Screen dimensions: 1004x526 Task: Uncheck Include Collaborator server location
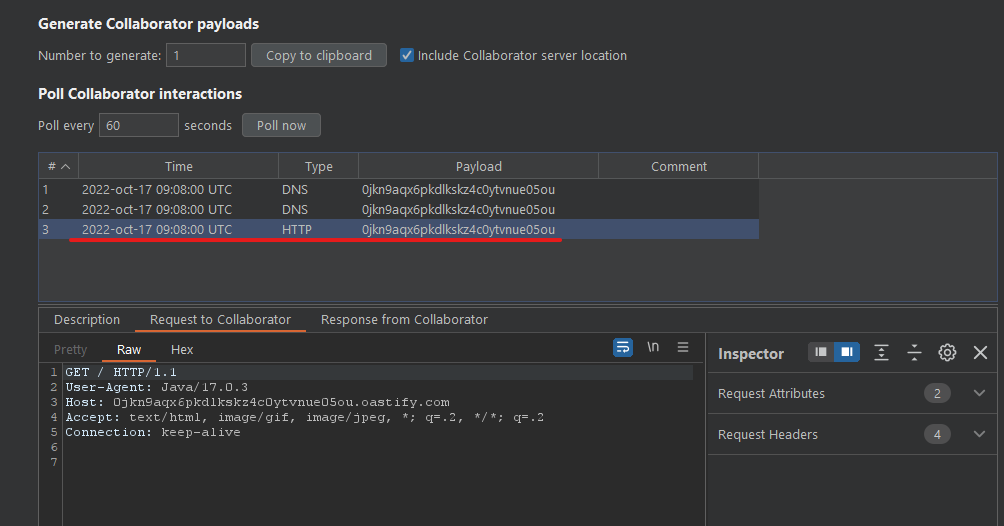[x=407, y=55]
